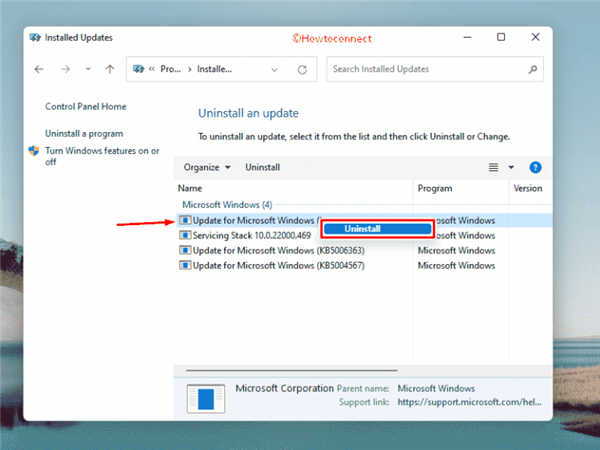Change the view layout icon
The image size is (600, 450).
click(x=493, y=167)
